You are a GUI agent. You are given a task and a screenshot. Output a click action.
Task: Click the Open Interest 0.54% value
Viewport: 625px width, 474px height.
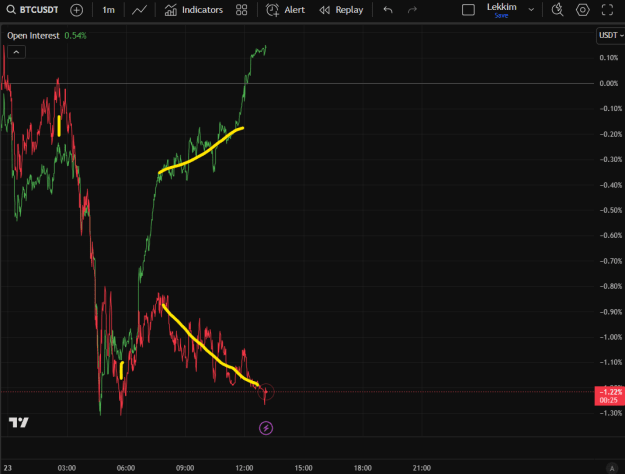point(75,35)
